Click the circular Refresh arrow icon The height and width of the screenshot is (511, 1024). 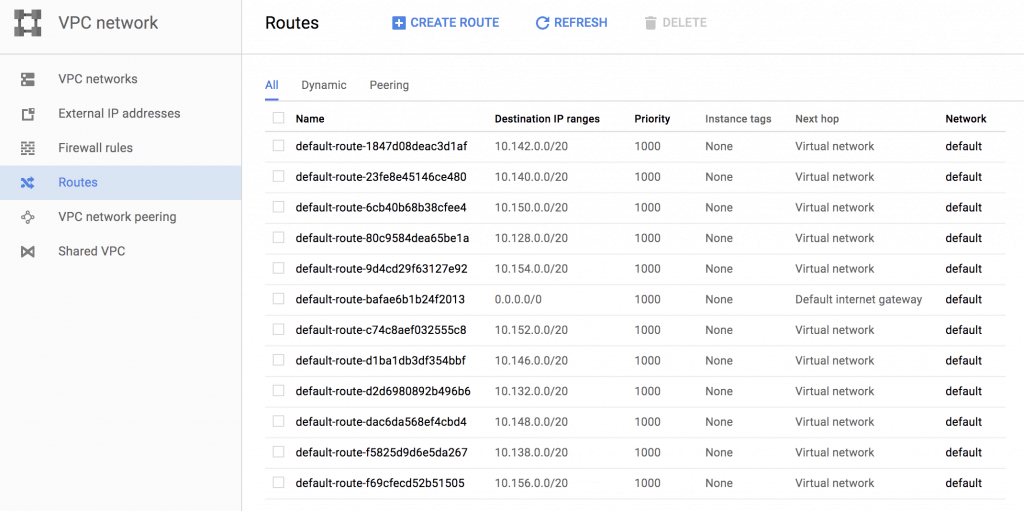coord(542,23)
